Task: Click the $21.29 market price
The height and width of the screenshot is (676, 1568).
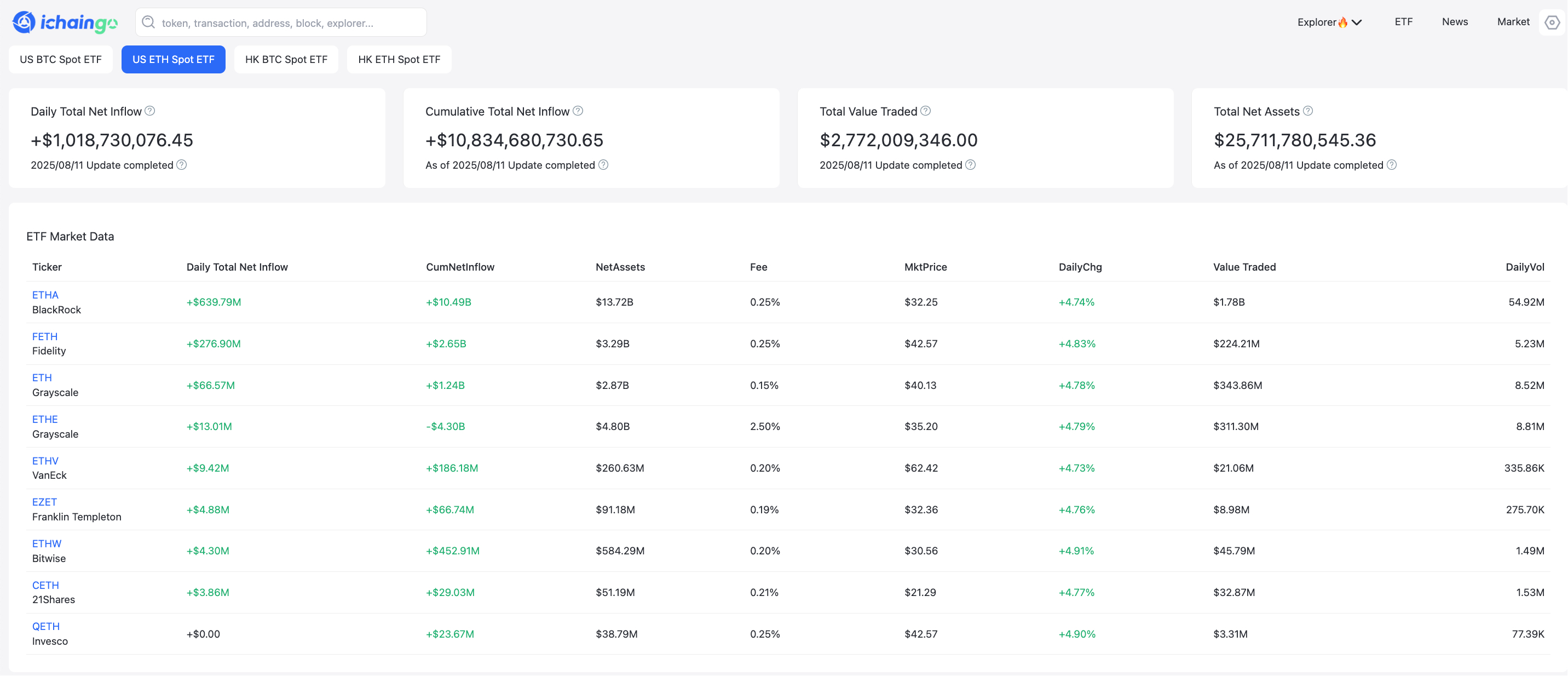Action: pyautogui.click(x=920, y=593)
